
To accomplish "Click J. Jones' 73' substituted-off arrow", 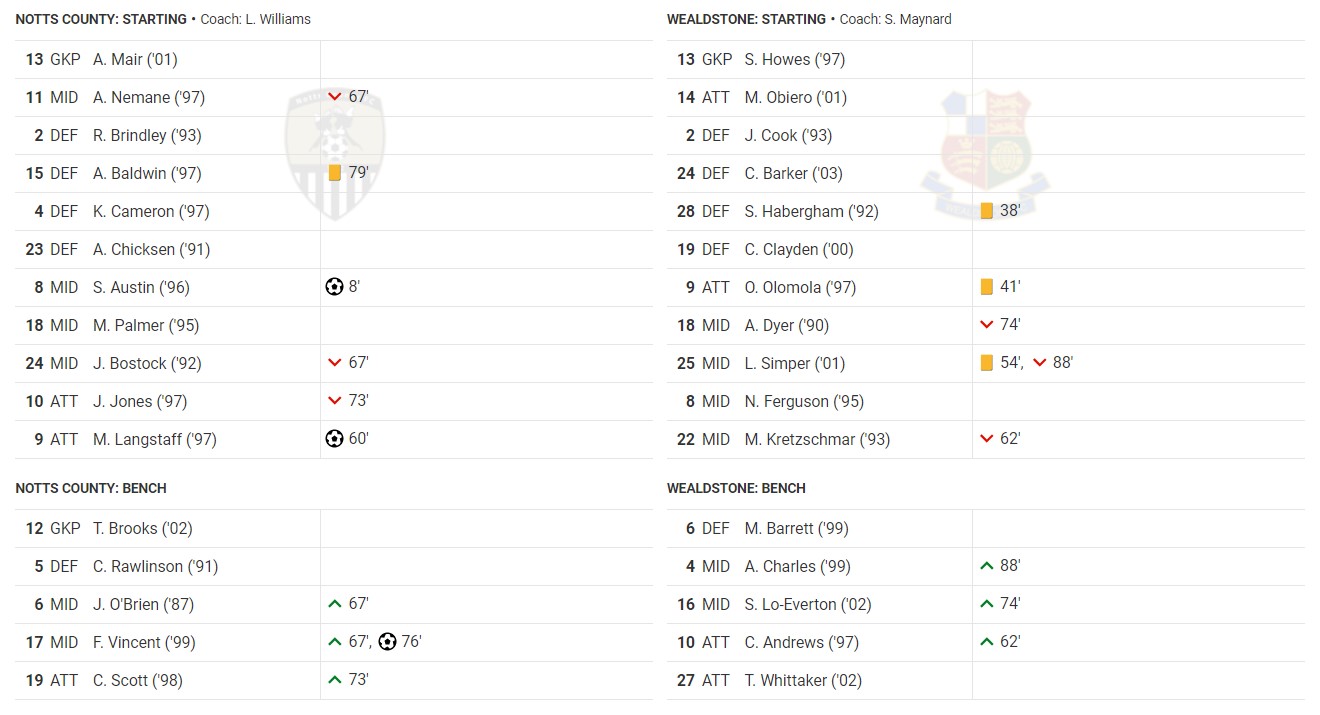I will pos(335,401).
